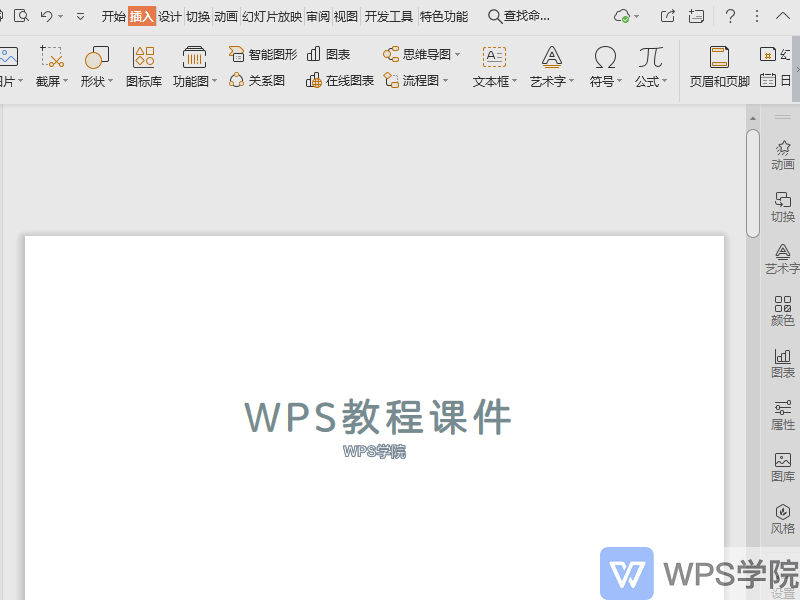Open the 颜色 color scheme panel
The height and width of the screenshot is (600, 800).
pyautogui.click(x=783, y=310)
